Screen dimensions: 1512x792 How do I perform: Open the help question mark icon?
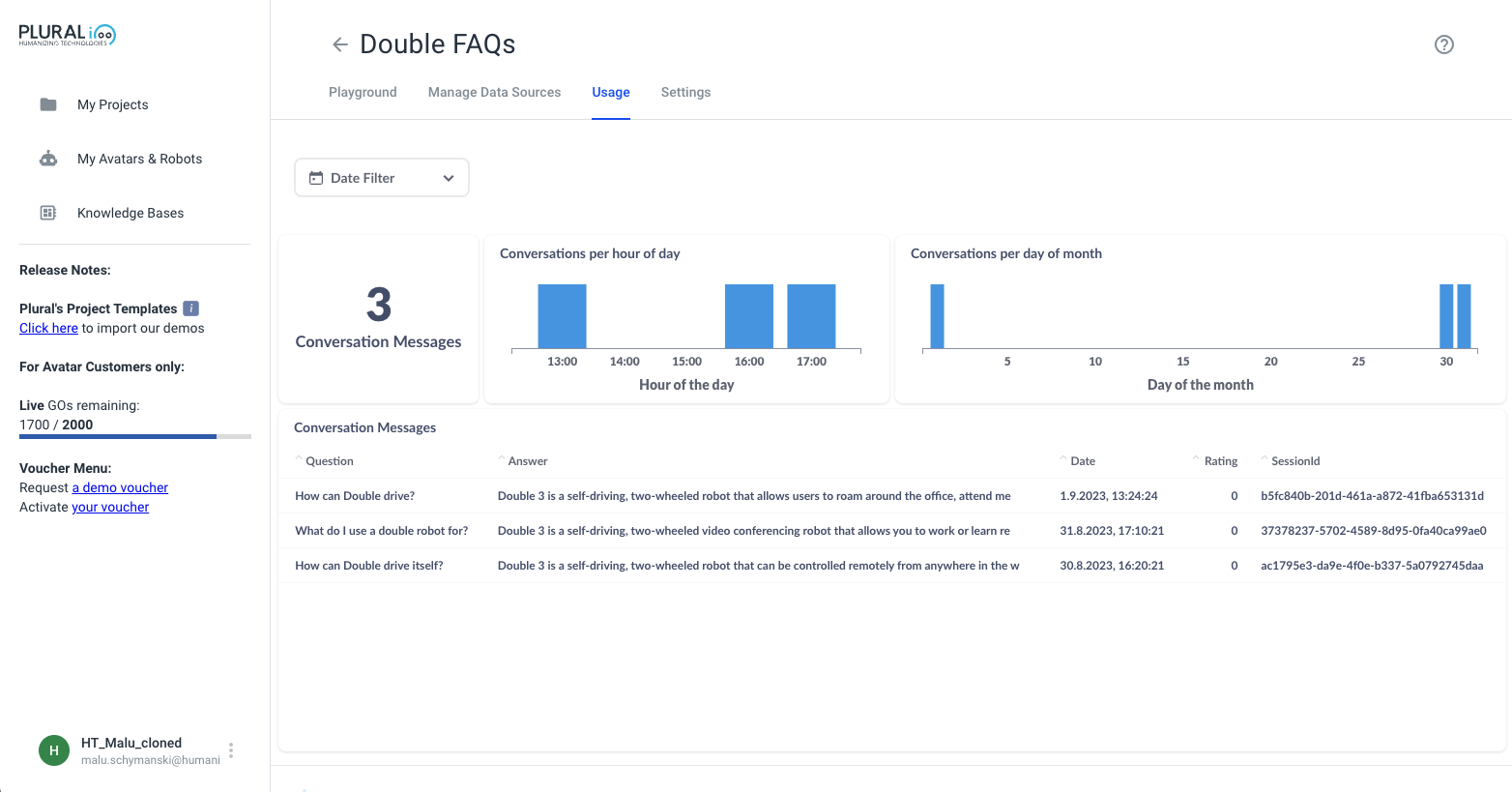pyautogui.click(x=1444, y=44)
